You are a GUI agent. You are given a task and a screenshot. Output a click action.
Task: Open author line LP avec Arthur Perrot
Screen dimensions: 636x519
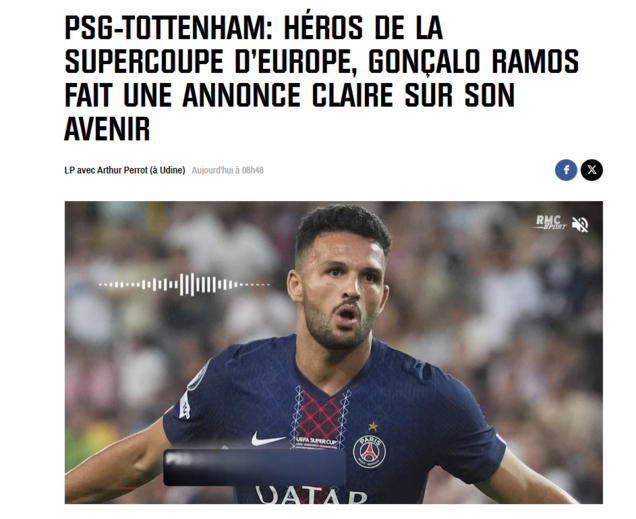click(125, 170)
